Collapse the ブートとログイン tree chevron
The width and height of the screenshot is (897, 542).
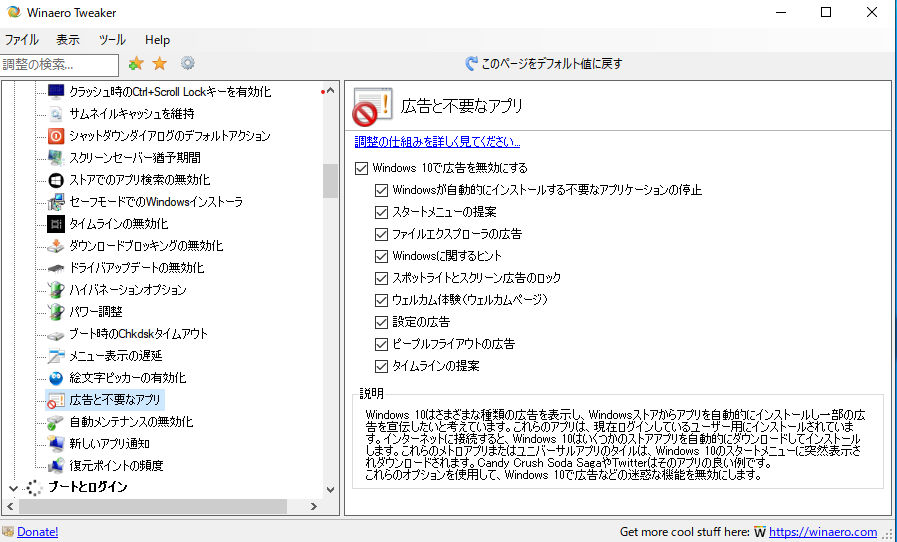[x=13, y=488]
